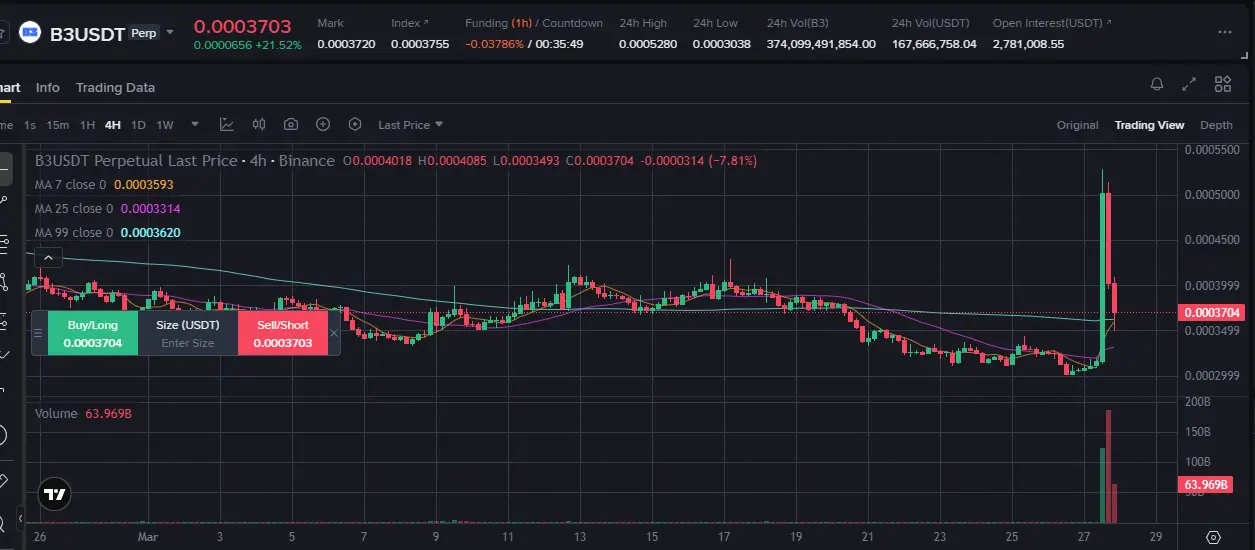Viewport: 1255px width, 550px height.
Task: Click the Sell/Short button
Action: pos(282,333)
